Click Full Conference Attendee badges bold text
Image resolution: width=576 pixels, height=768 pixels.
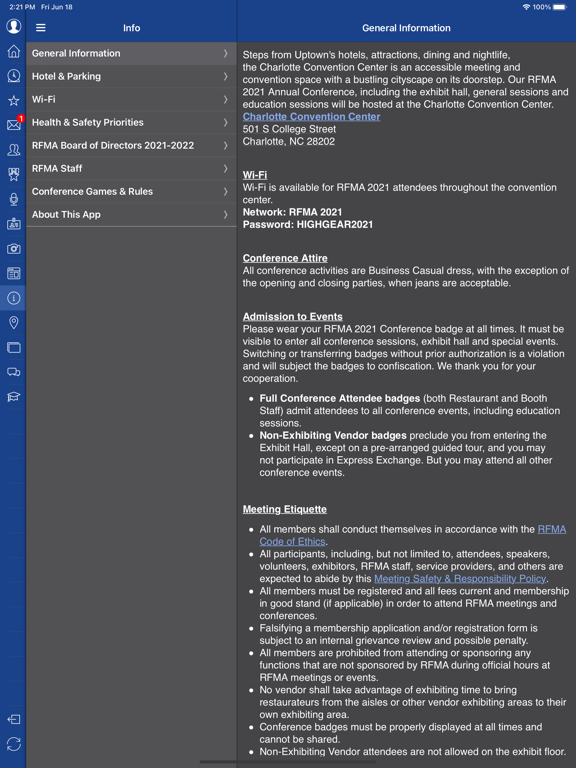(339, 398)
